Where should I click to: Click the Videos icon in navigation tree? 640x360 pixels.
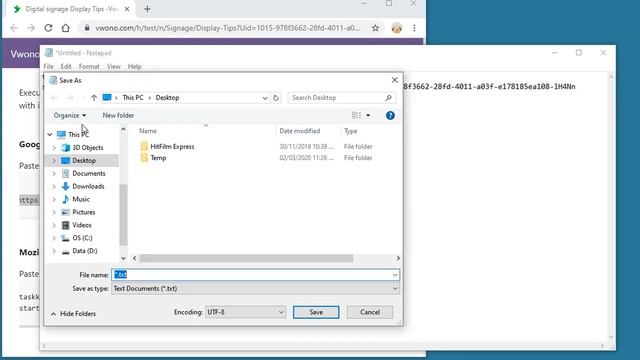pyautogui.click(x=65, y=225)
